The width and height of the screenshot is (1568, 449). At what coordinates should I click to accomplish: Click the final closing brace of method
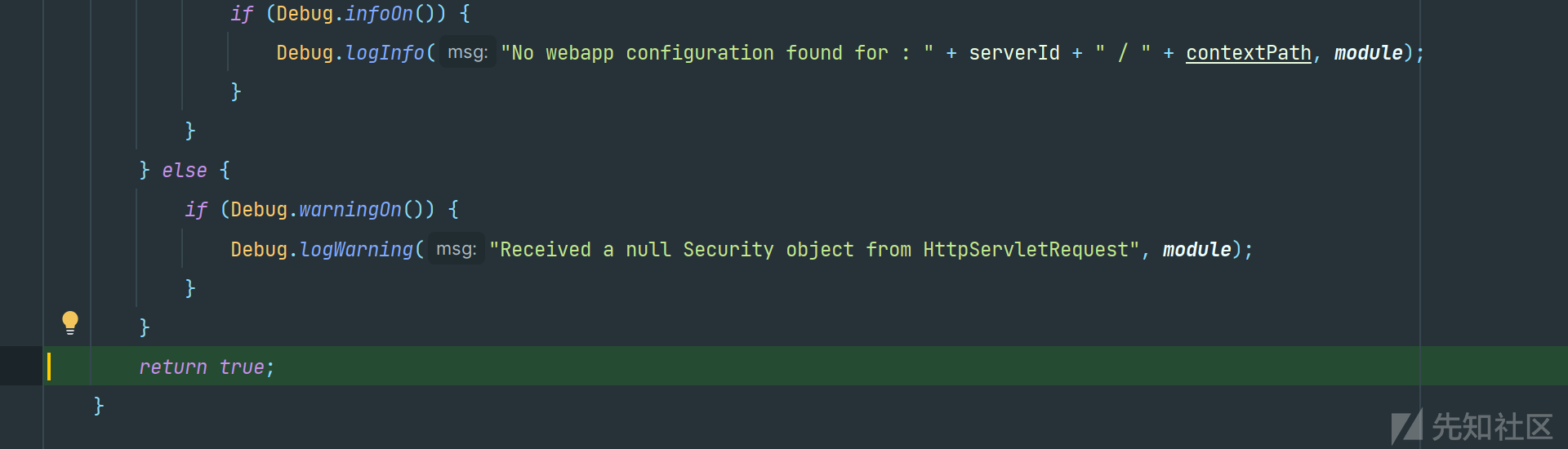click(x=99, y=406)
